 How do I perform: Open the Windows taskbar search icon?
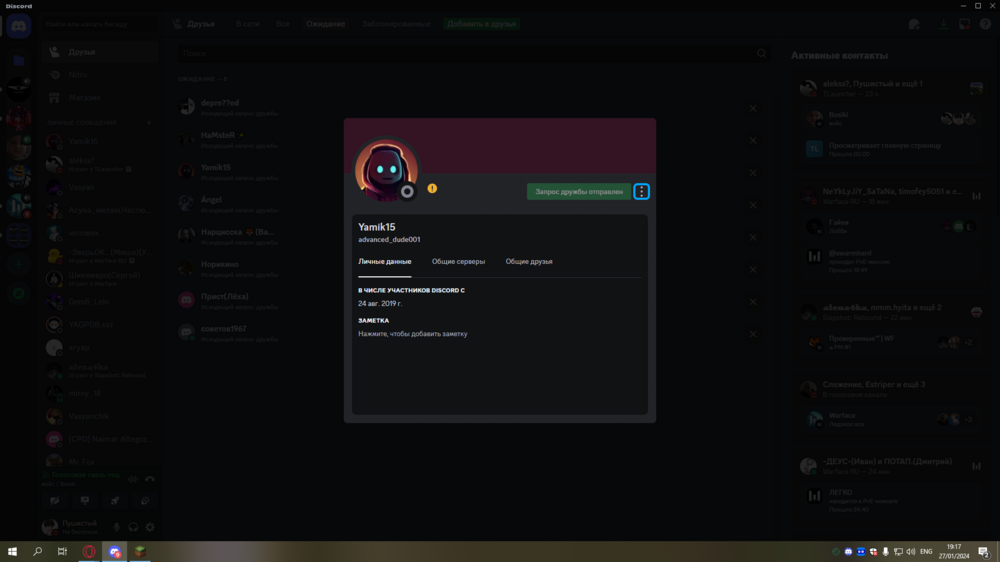tap(37, 552)
